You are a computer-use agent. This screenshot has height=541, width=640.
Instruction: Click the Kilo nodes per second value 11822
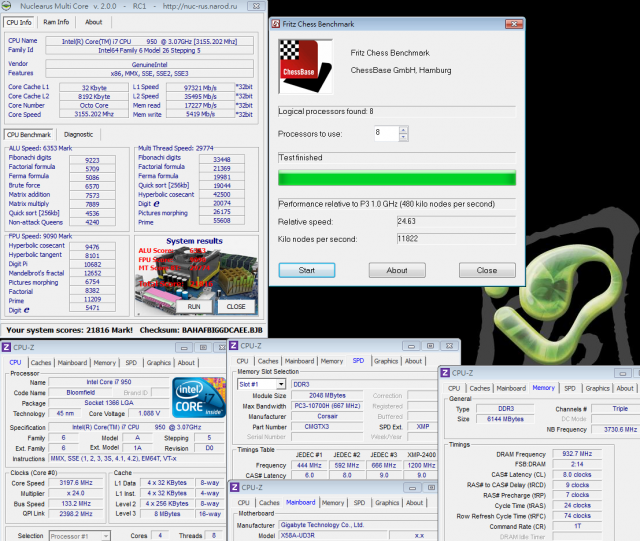click(456, 239)
